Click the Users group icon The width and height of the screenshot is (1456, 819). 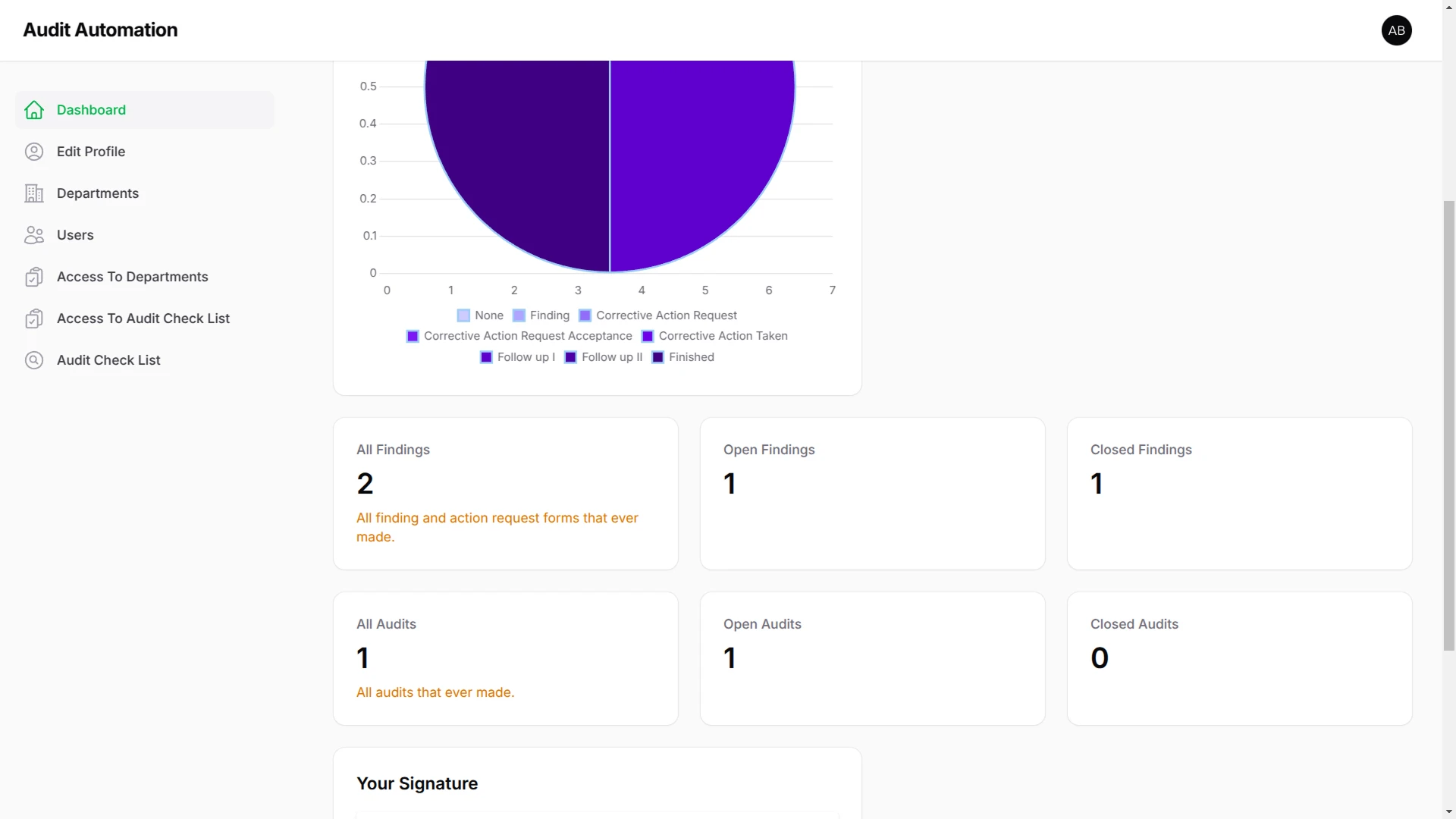coord(34,235)
